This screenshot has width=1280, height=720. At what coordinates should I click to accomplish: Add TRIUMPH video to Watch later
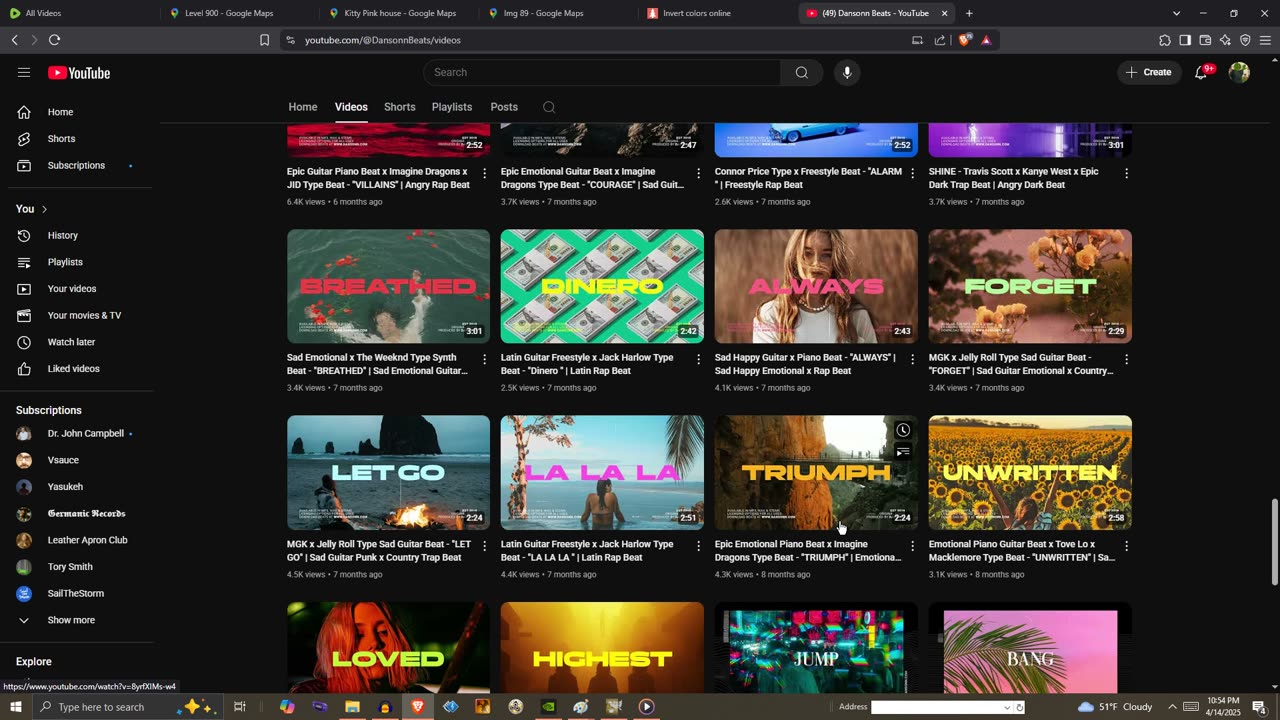point(903,430)
